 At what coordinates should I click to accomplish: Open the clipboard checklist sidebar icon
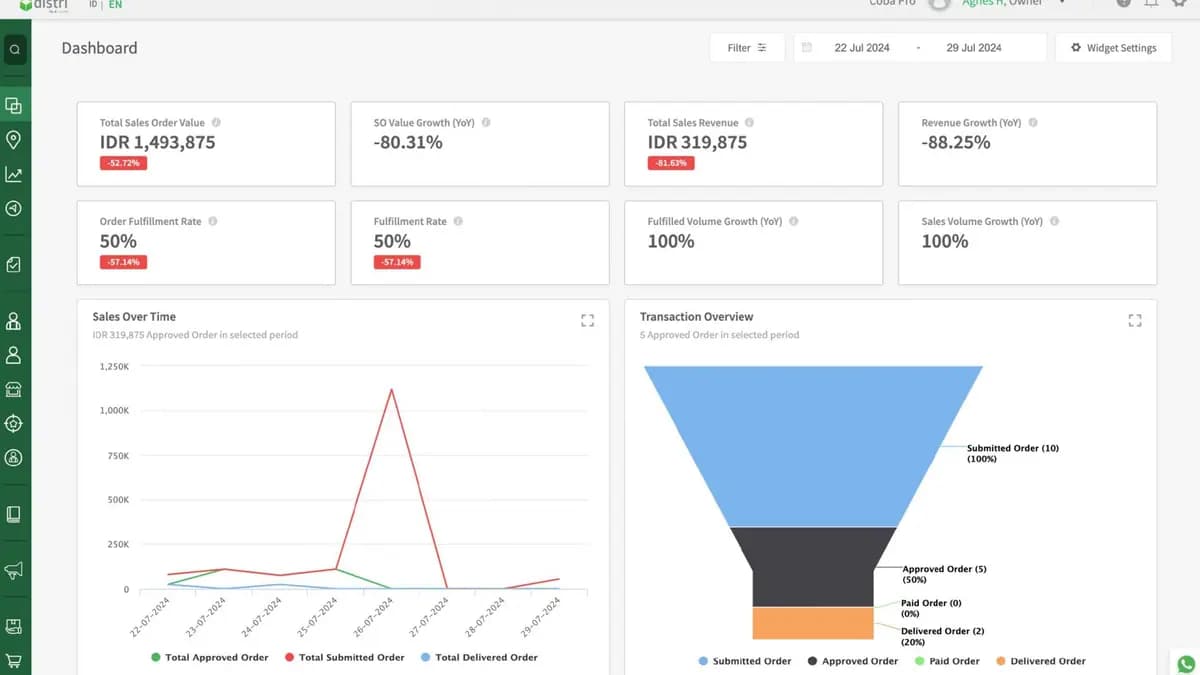pyautogui.click(x=14, y=265)
